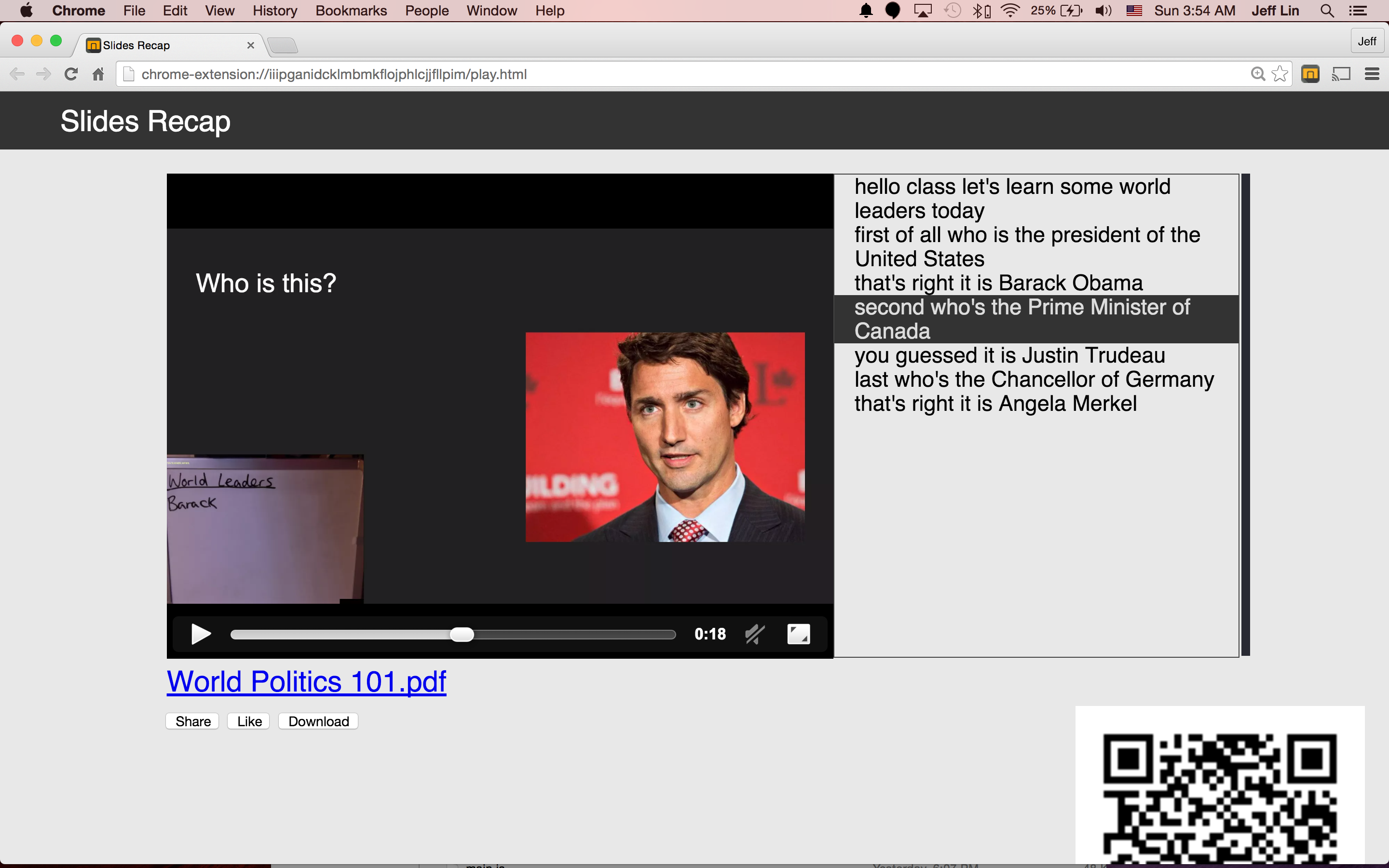Screen dimensions: 1389x868
Task: Click the Jeff profile button
Action: [1367, 41]
